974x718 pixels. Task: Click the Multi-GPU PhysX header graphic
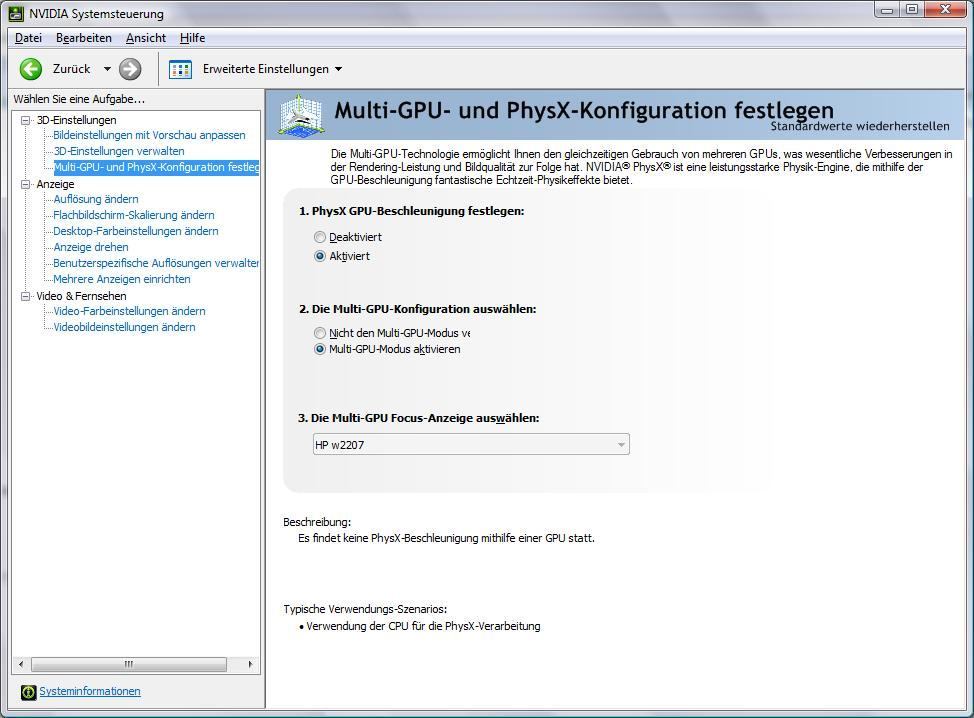301,114
